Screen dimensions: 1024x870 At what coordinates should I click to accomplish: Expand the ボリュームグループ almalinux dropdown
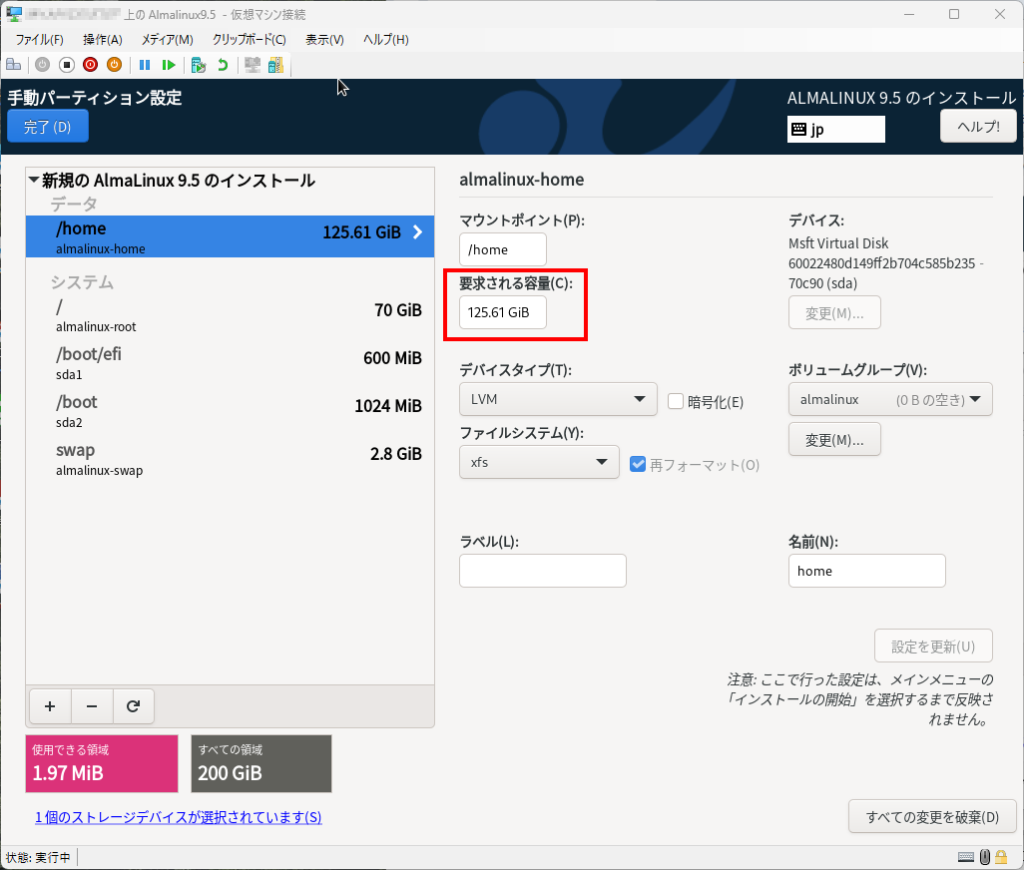889,401
